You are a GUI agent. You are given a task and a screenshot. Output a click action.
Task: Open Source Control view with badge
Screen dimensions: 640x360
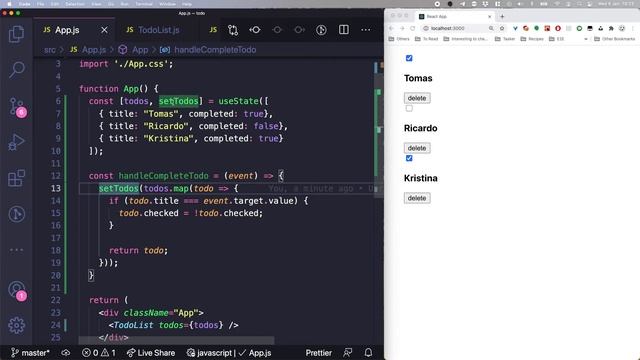tap(17, 107)
